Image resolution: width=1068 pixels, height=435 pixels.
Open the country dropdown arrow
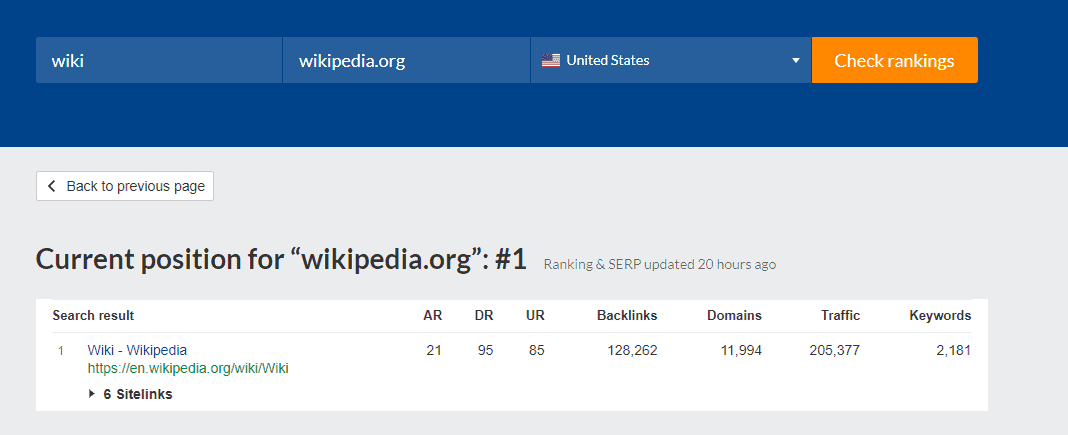pyautogui.click(x=796, y=60)
